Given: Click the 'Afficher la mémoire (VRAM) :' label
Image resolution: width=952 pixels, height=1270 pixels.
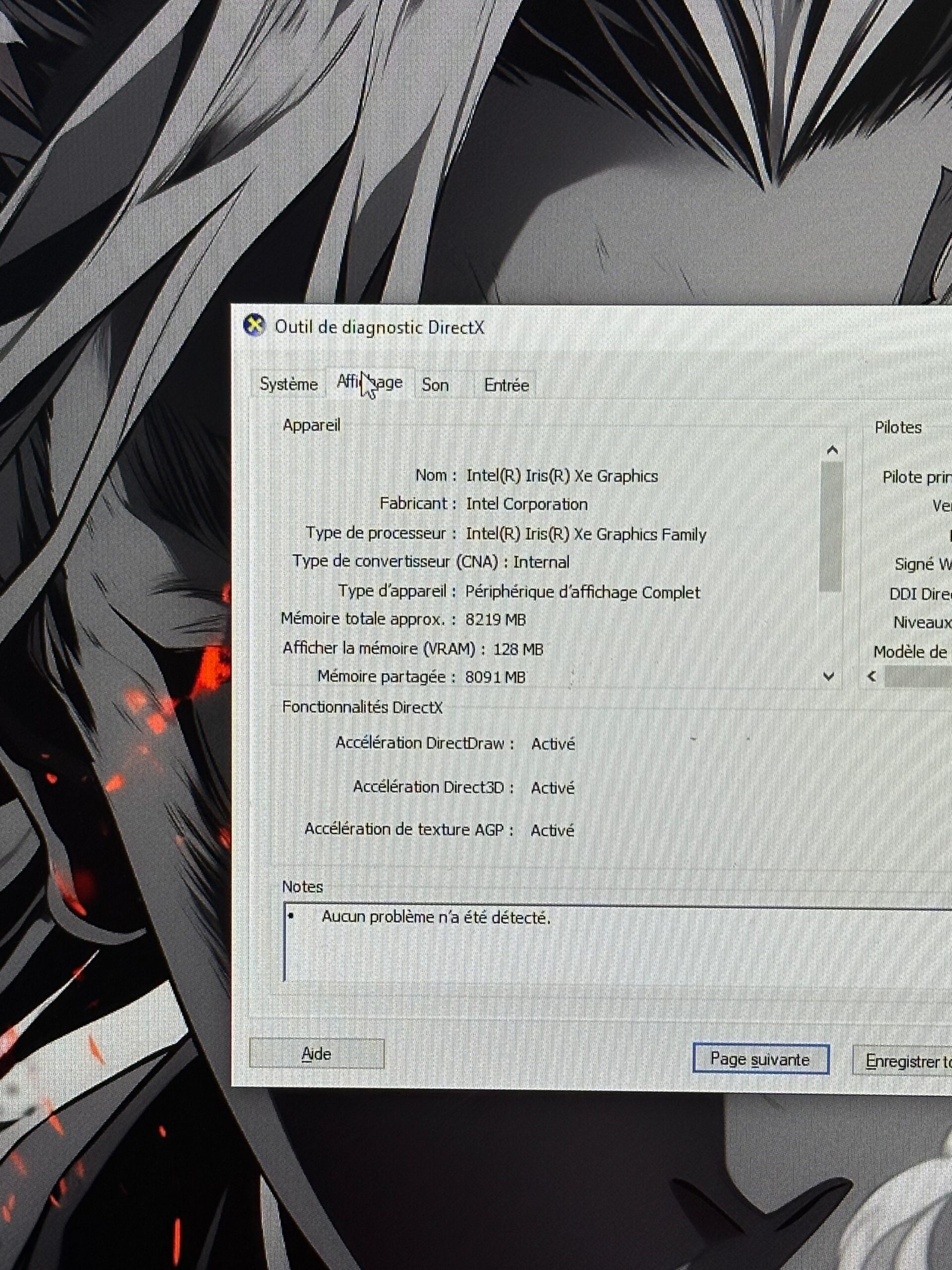Looking at the screenshot, I should pyautogui.click(x=384, y=649).
